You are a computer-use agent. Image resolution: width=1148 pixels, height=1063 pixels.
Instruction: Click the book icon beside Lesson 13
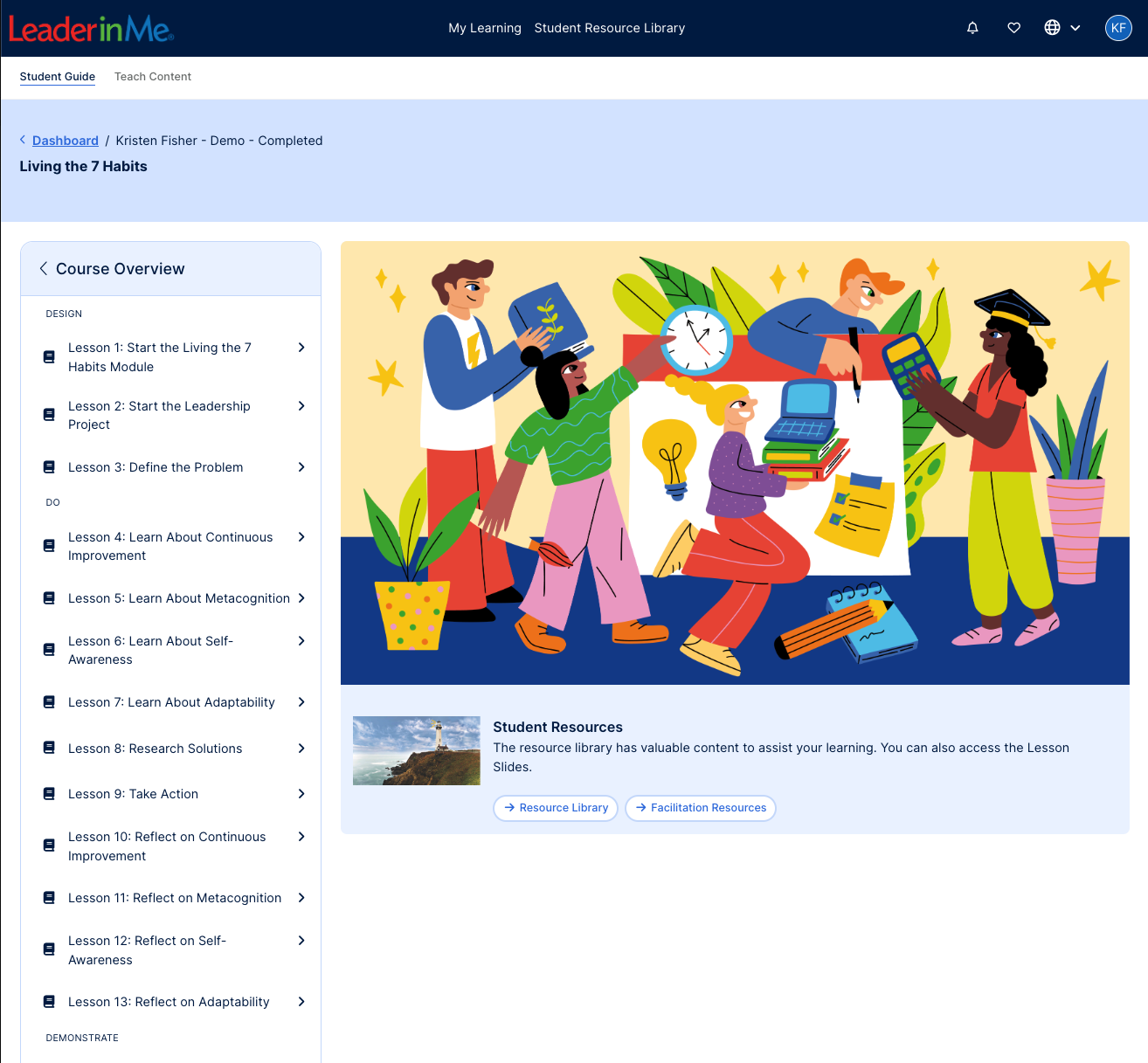pos(49,1002)
